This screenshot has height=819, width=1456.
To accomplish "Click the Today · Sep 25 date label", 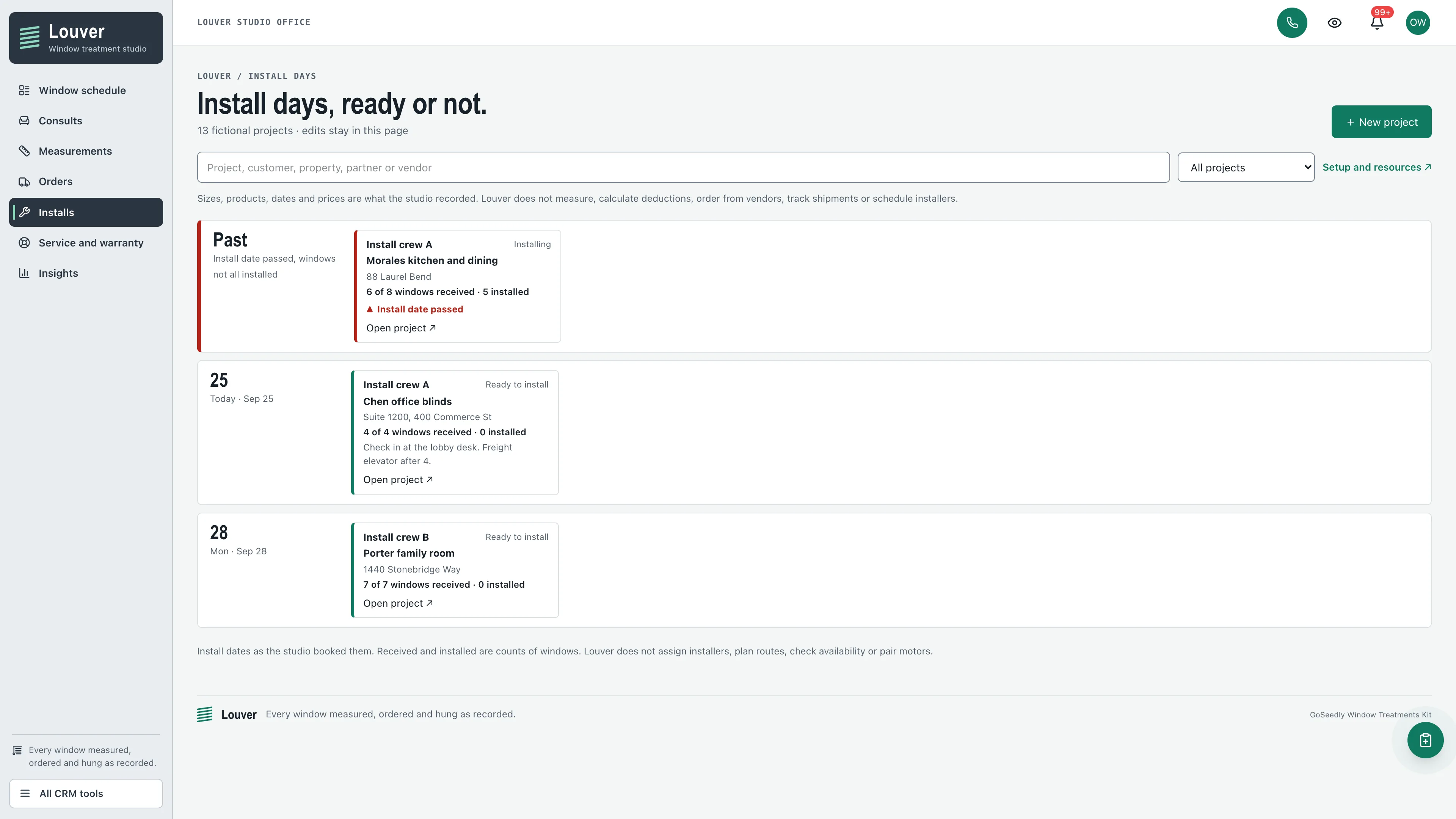I will 242,399.
